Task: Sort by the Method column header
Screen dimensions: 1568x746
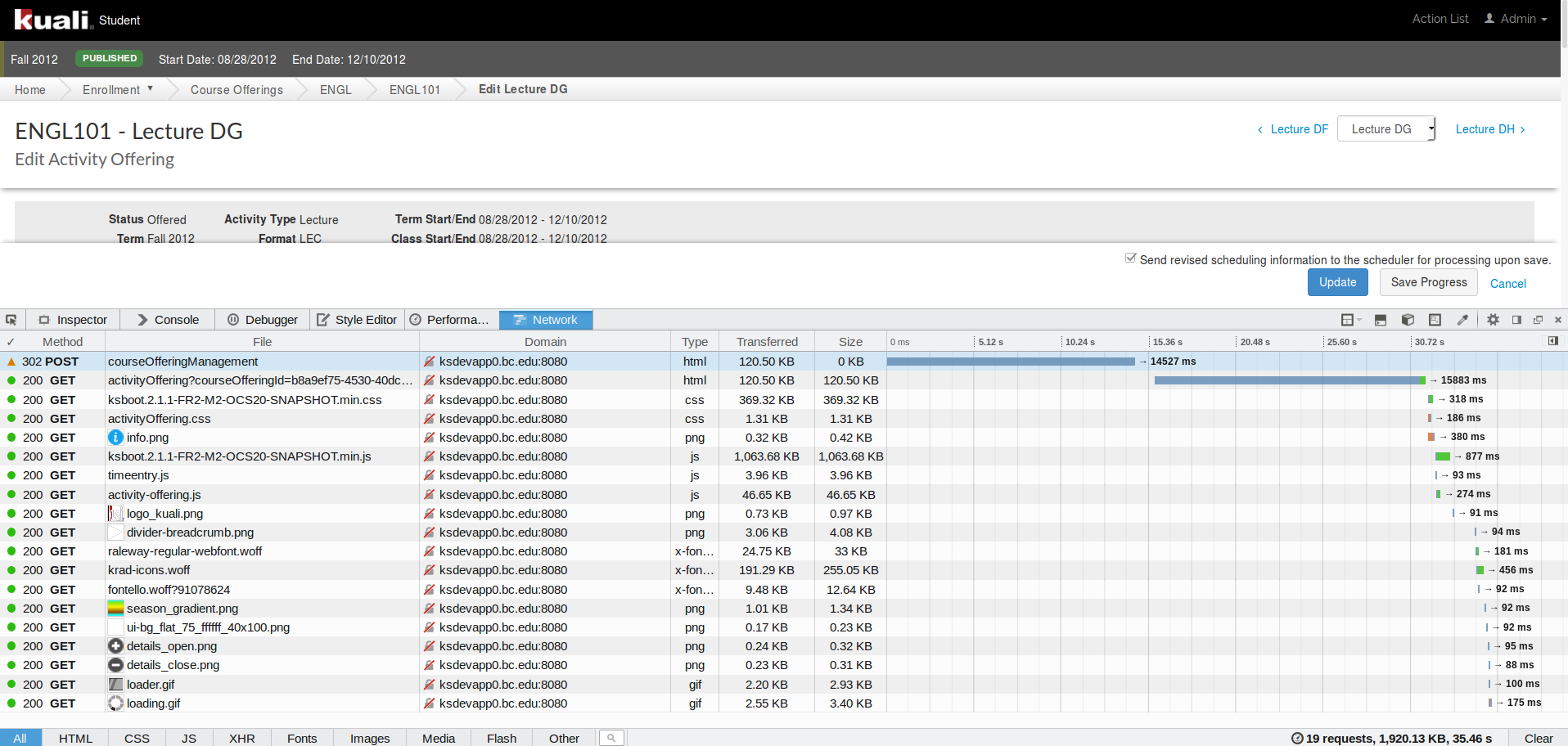Action: pos(62,342)
